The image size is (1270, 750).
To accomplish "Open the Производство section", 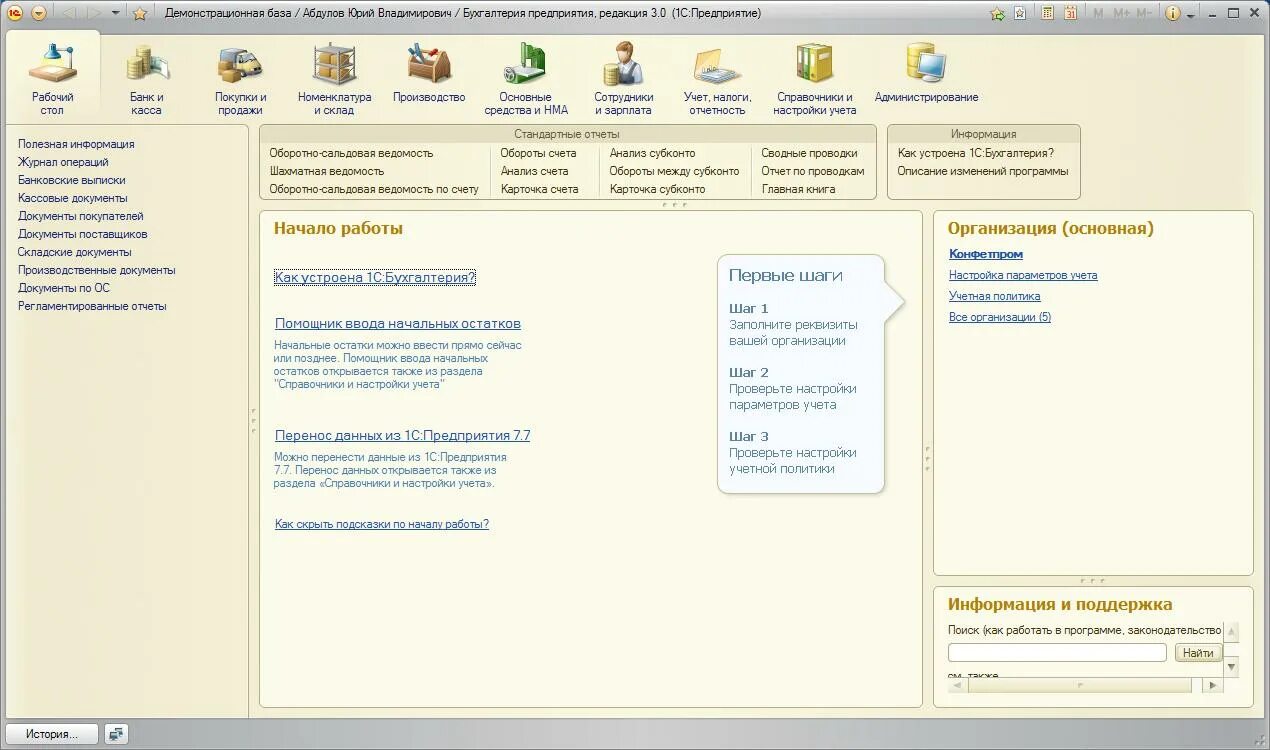I will click(429, 72).
